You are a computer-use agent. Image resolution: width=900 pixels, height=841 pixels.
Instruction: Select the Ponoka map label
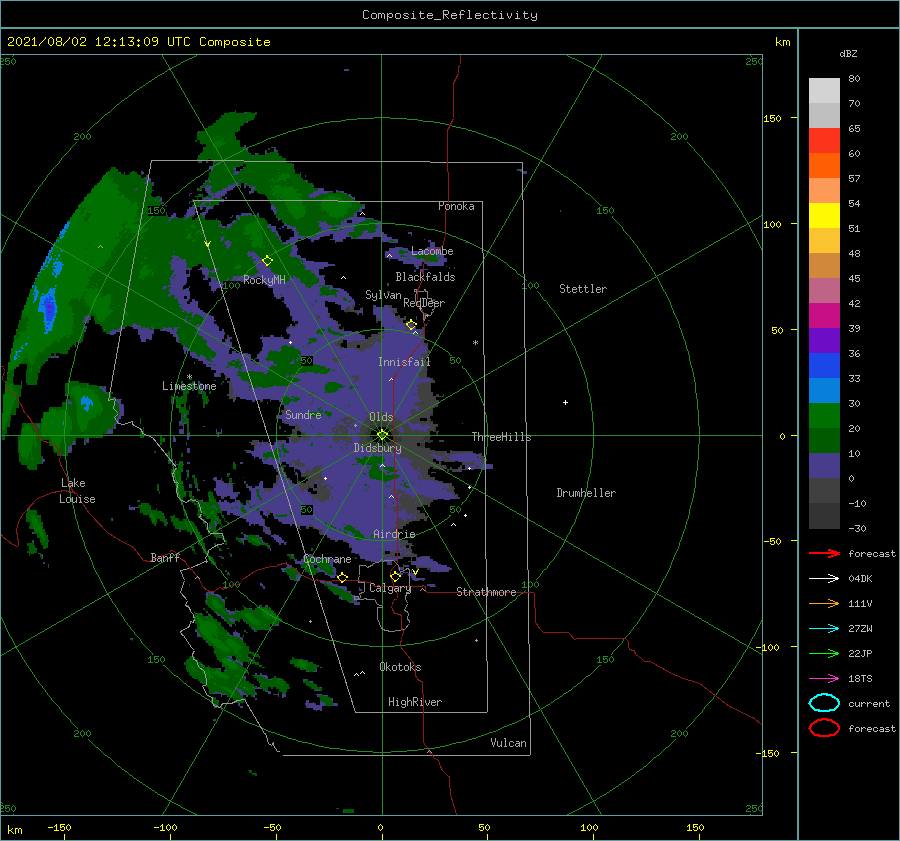[456, 206]
